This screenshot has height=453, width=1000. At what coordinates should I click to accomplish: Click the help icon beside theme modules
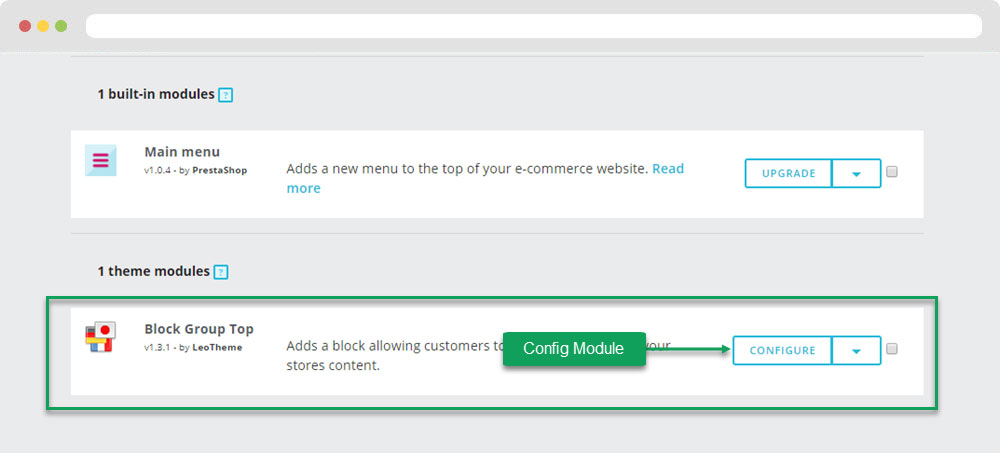pyautogui.click(x=221, y=272)
